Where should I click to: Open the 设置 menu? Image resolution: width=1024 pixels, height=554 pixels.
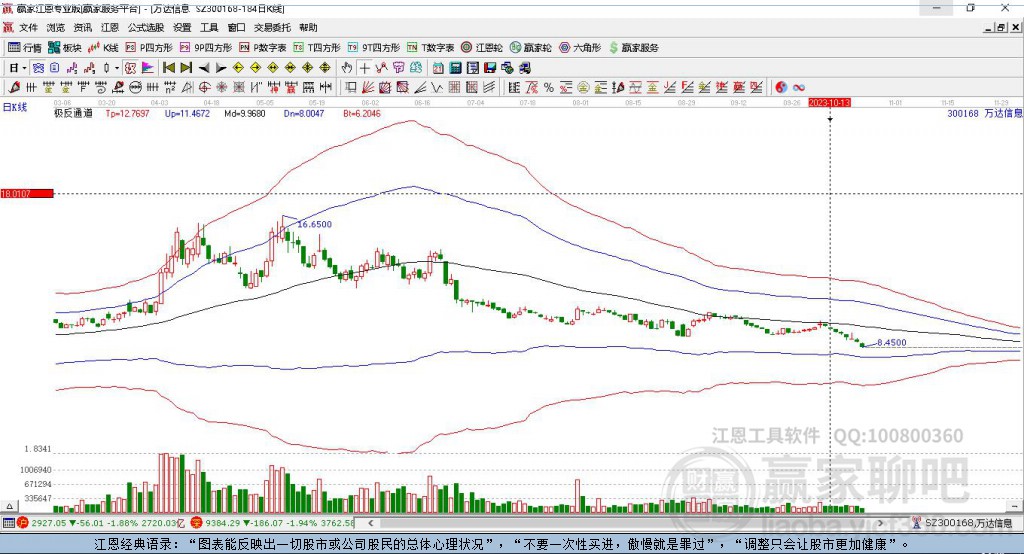(x=182, y=27)
